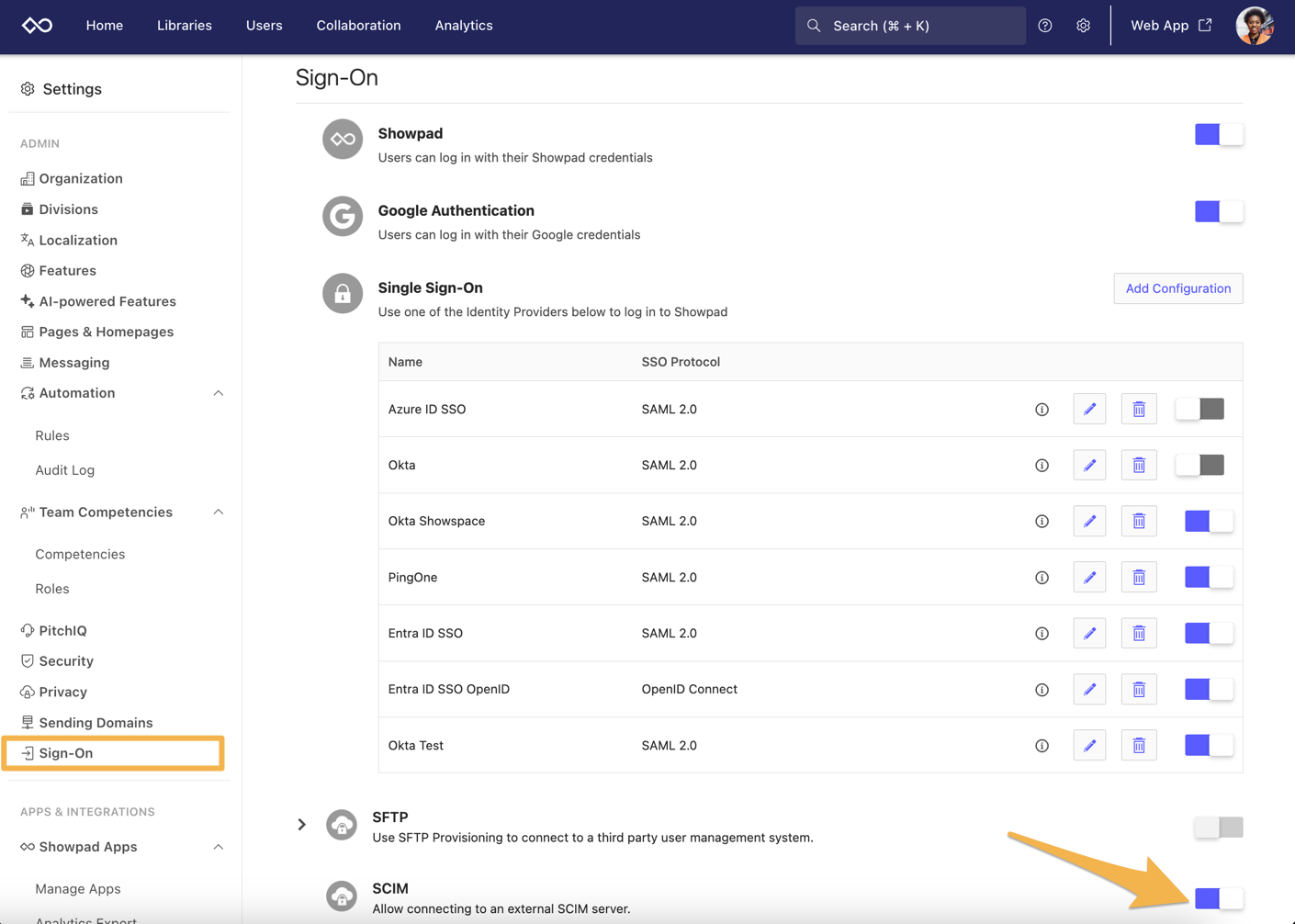Turn off the SCIM toggle
This screenshot has height=924, width=1295.
pyautogui.click(x=1219, y=898)
